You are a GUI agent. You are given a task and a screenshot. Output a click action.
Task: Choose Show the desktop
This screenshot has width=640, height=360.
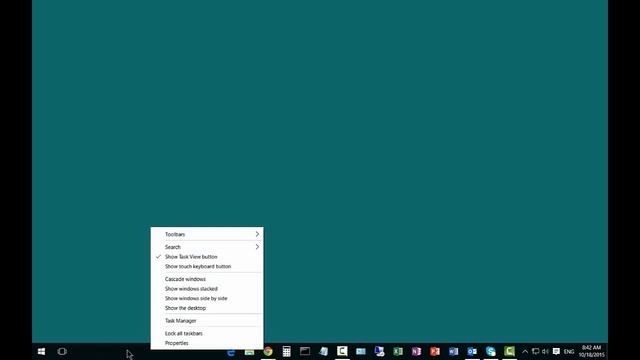pos(207,308)
